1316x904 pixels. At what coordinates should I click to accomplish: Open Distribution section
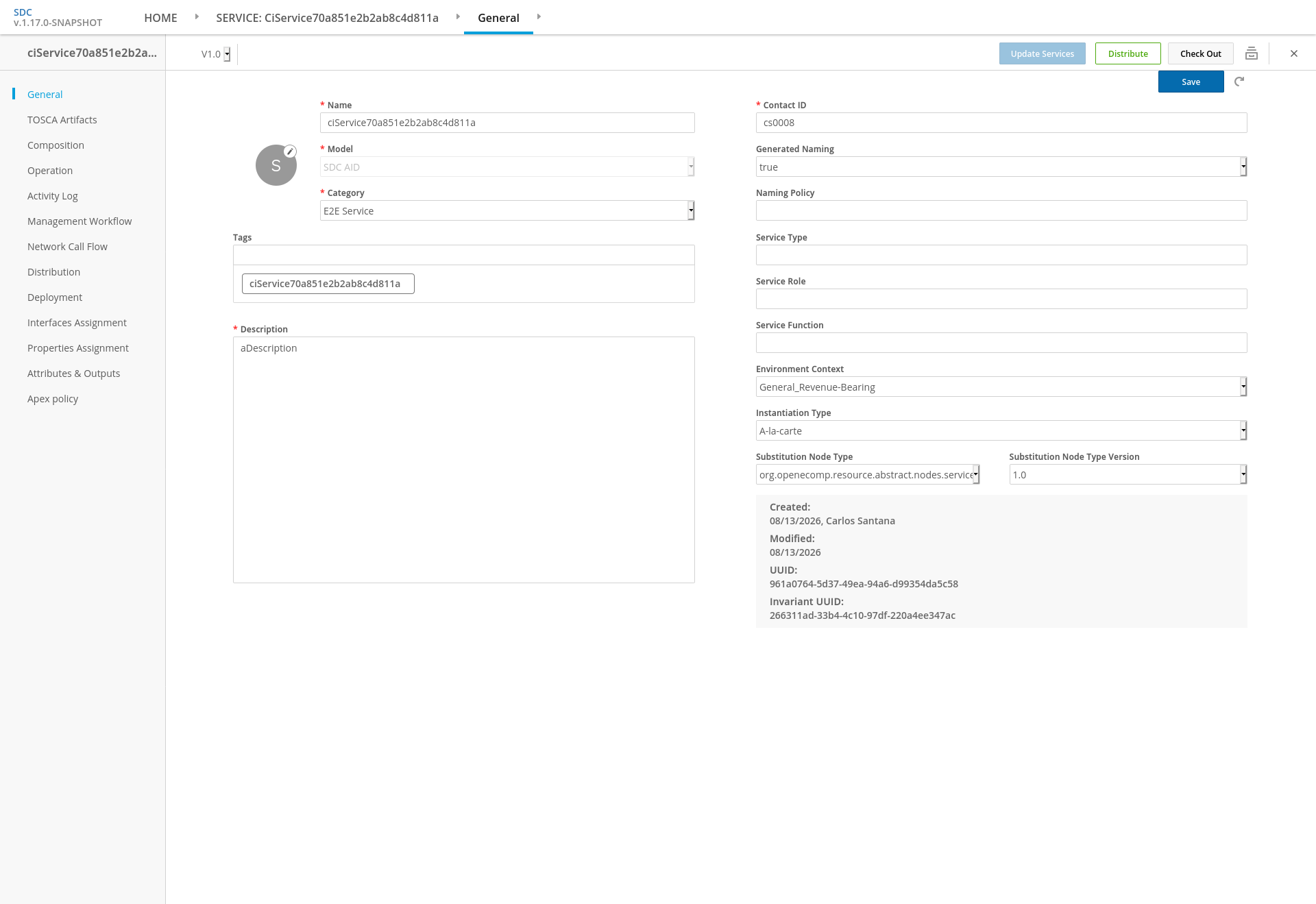click(x=53, y=272)
